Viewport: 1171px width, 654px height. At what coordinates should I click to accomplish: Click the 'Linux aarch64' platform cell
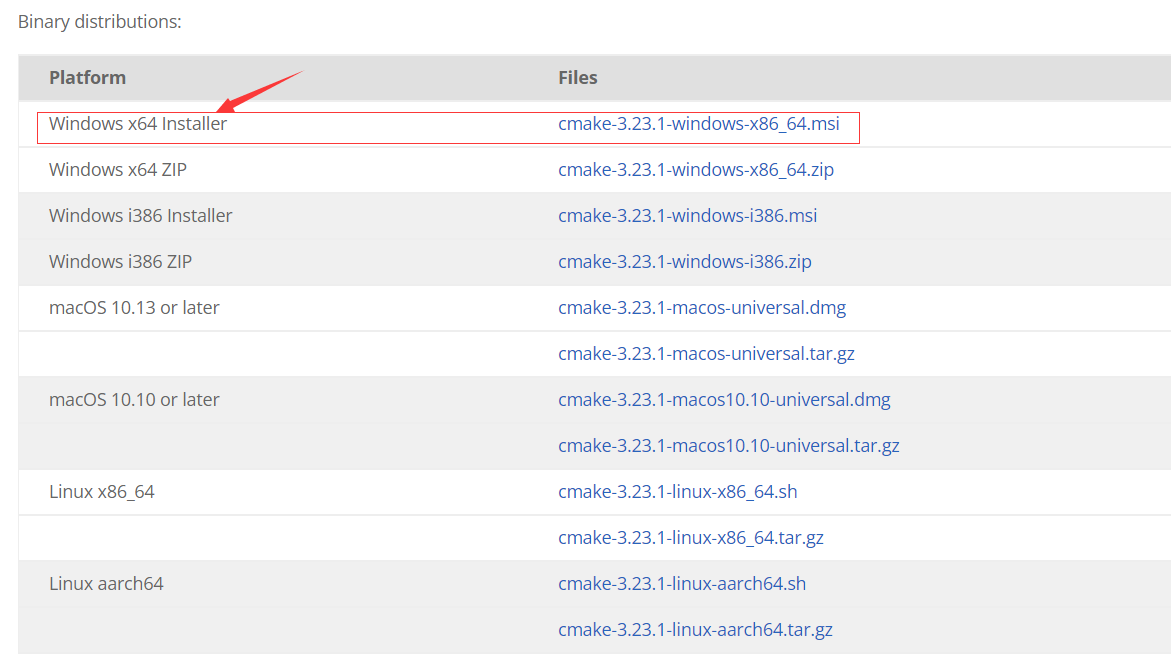[106, 584]
